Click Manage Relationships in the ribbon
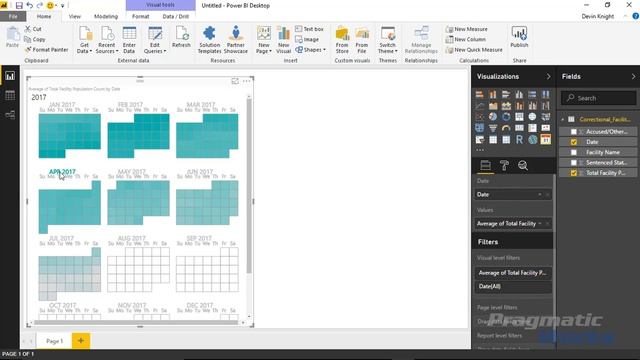Image resolution: width=640 pixels, height=360 pixels. [x=421, y=40]
